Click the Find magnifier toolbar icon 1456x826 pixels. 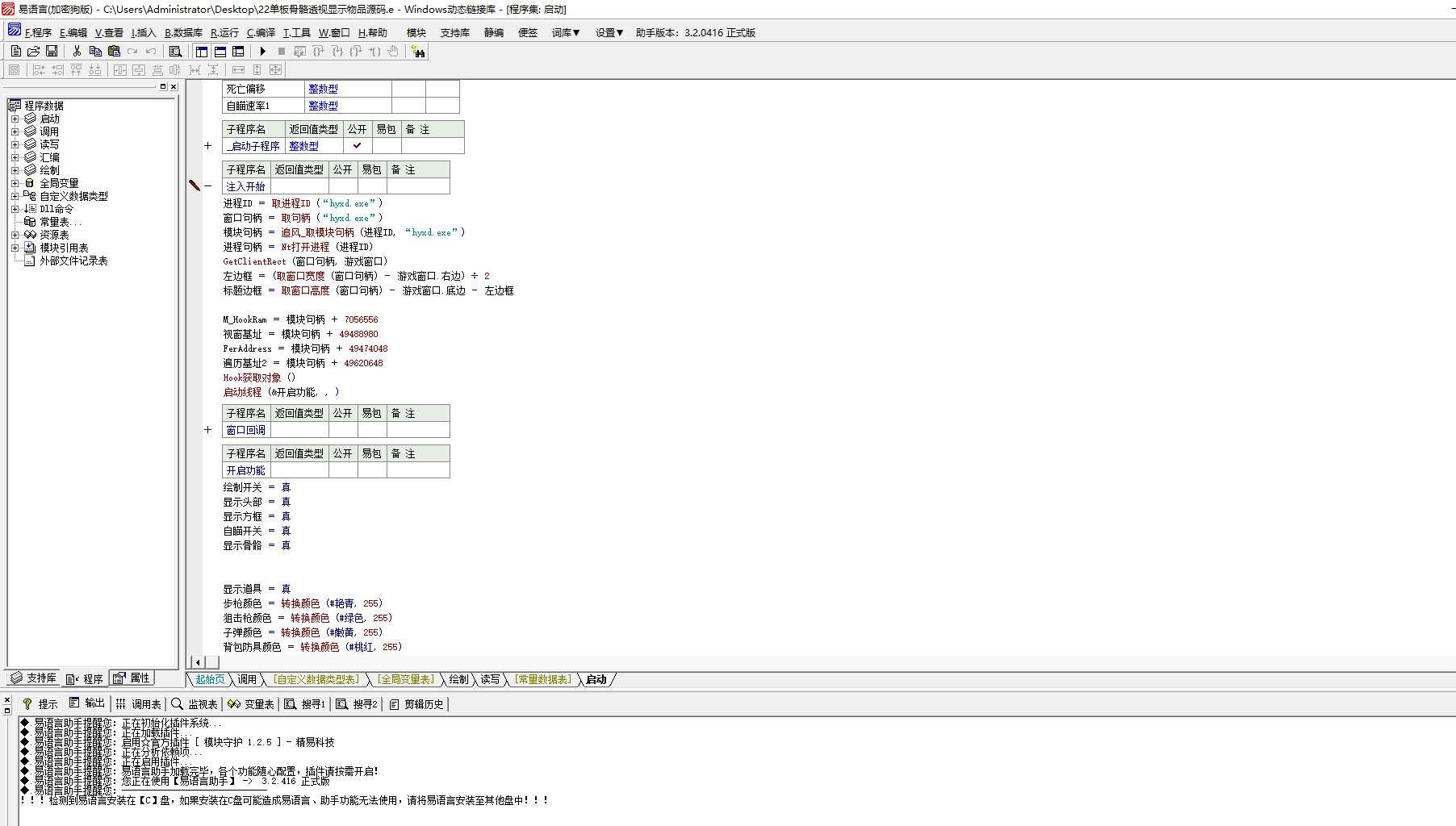pyautogui.click(x=175, y=52)
